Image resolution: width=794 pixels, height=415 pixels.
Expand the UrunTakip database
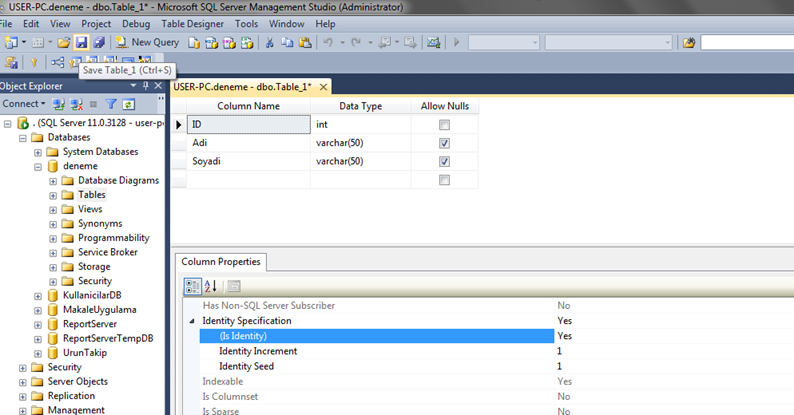click(38, 354)
